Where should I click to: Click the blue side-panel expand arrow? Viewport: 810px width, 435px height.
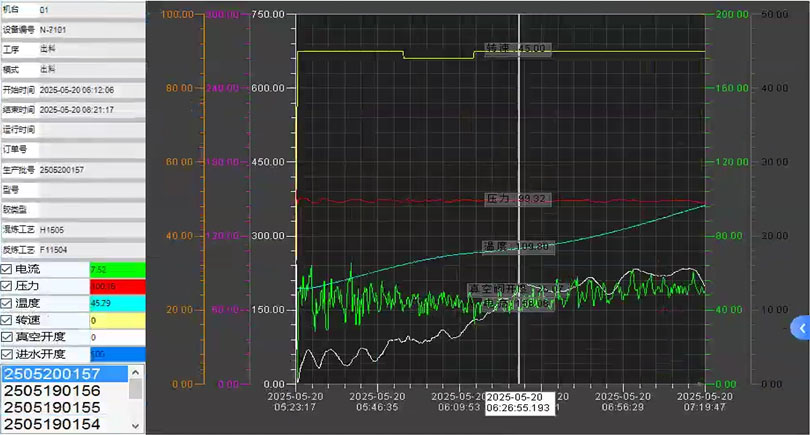coord(799,327)
